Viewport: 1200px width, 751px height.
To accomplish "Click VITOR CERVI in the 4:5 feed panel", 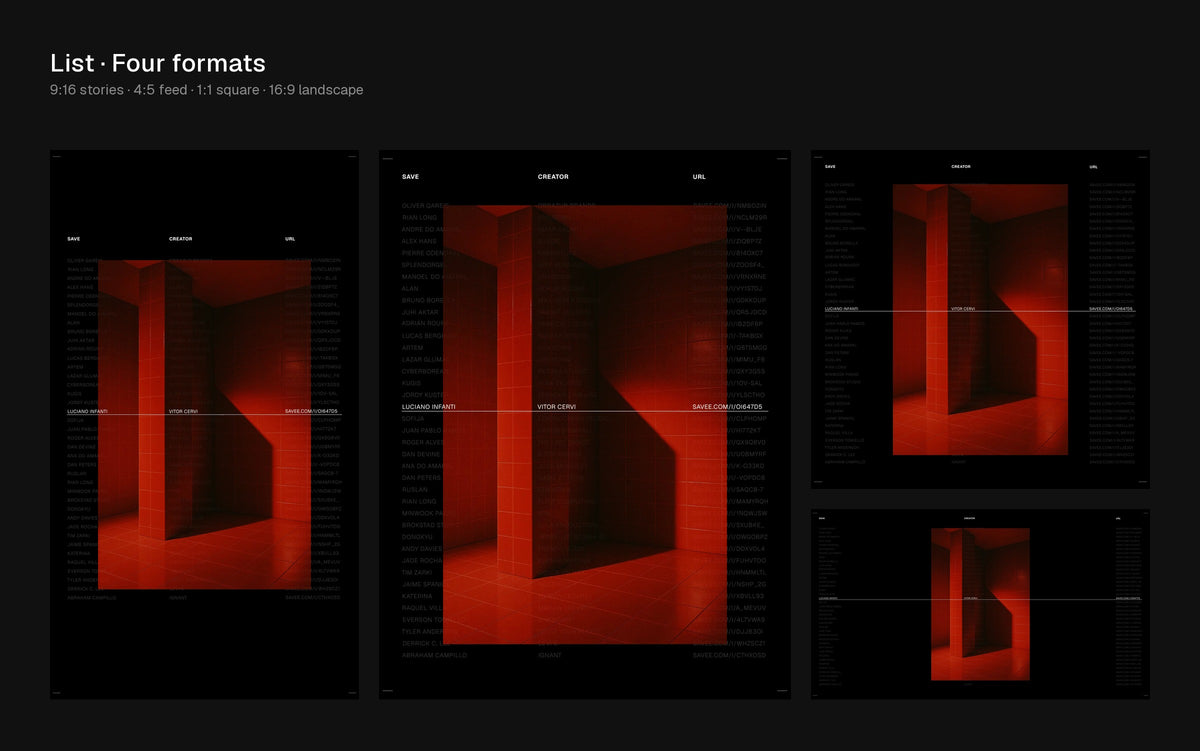I will point(556,407).
